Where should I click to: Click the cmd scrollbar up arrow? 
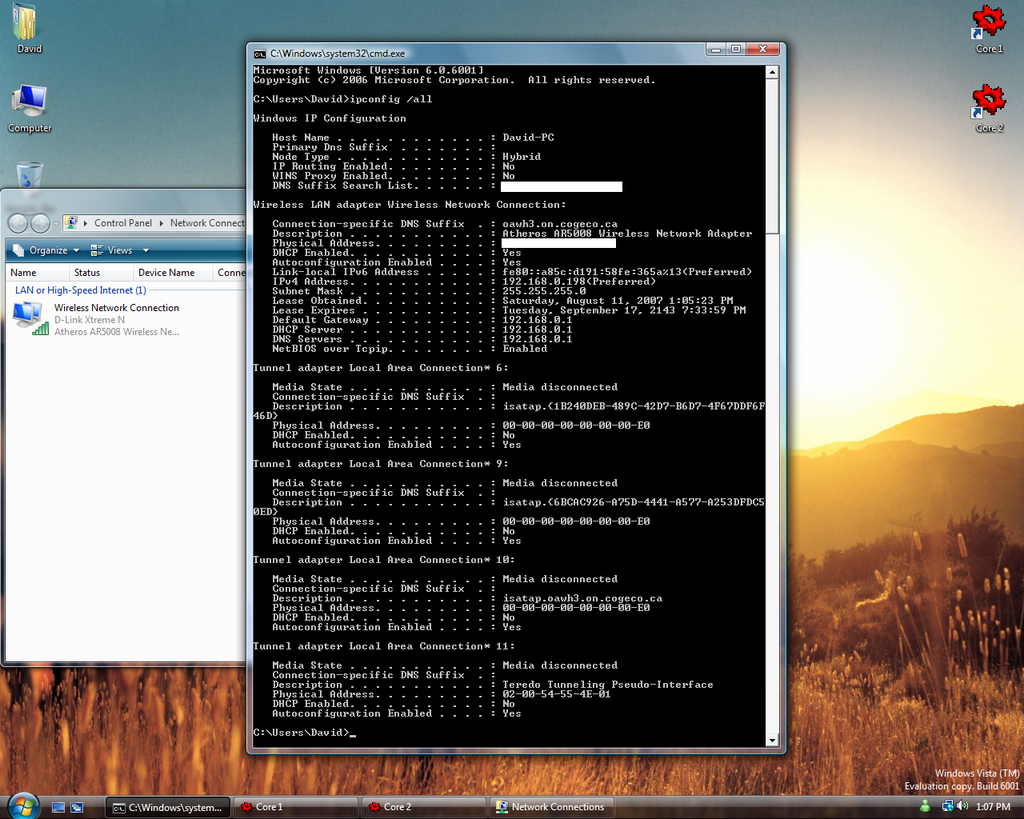(772, 72)
